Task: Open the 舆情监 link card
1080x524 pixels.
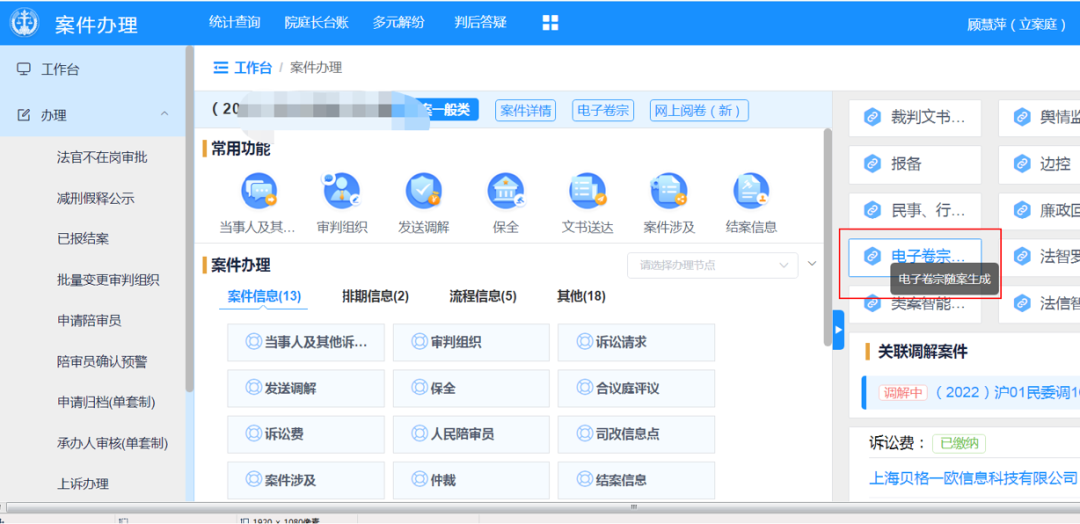Action: tap(1039, 117)
